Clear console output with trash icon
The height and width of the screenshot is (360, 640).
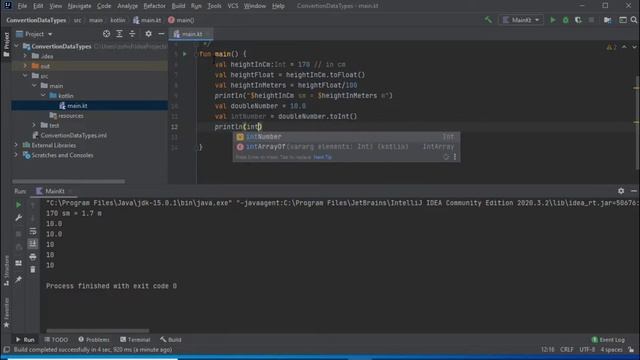click(x=33, y=269)
